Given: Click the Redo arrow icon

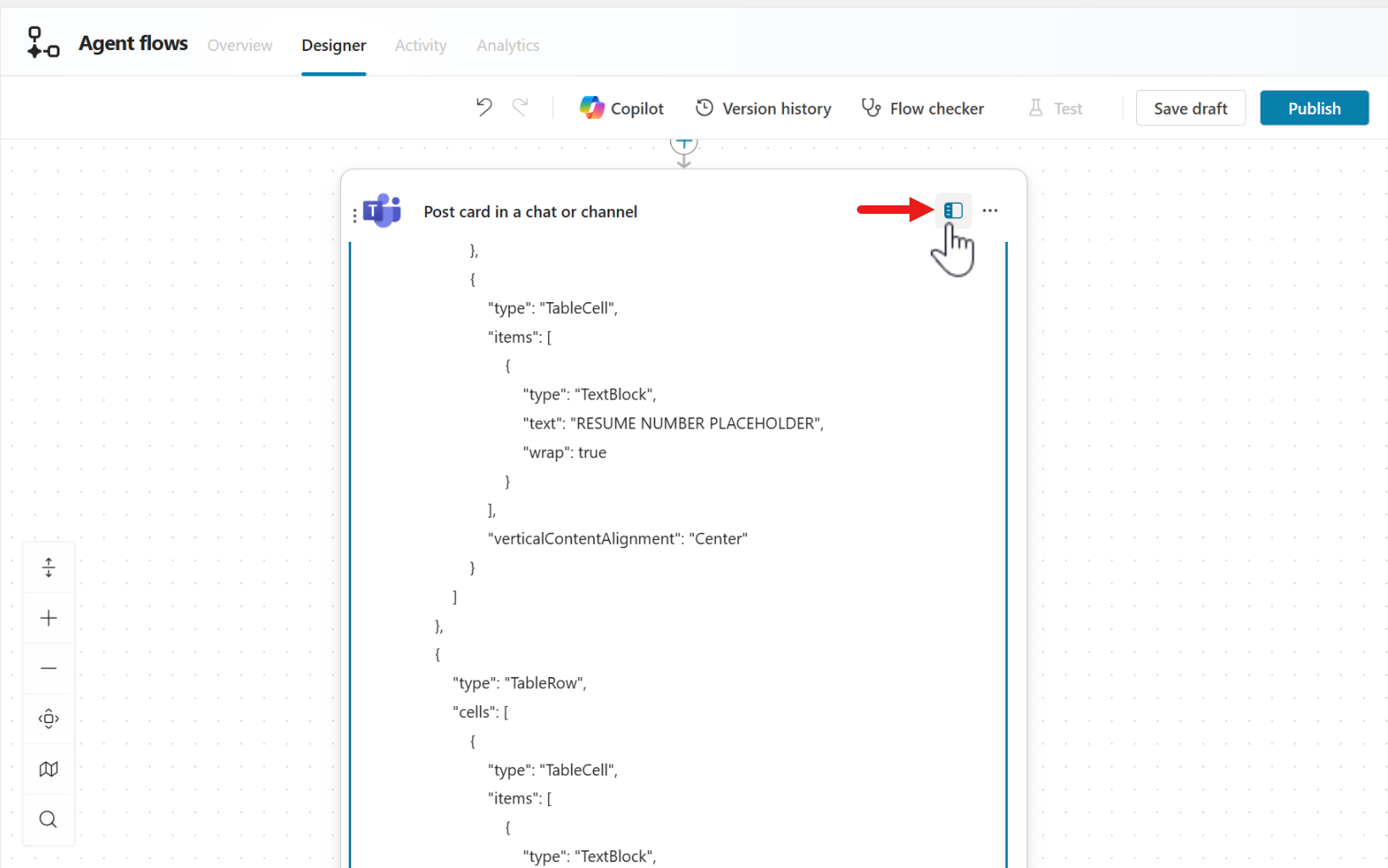Looking at the screenshot, I should tap(520, 108).
